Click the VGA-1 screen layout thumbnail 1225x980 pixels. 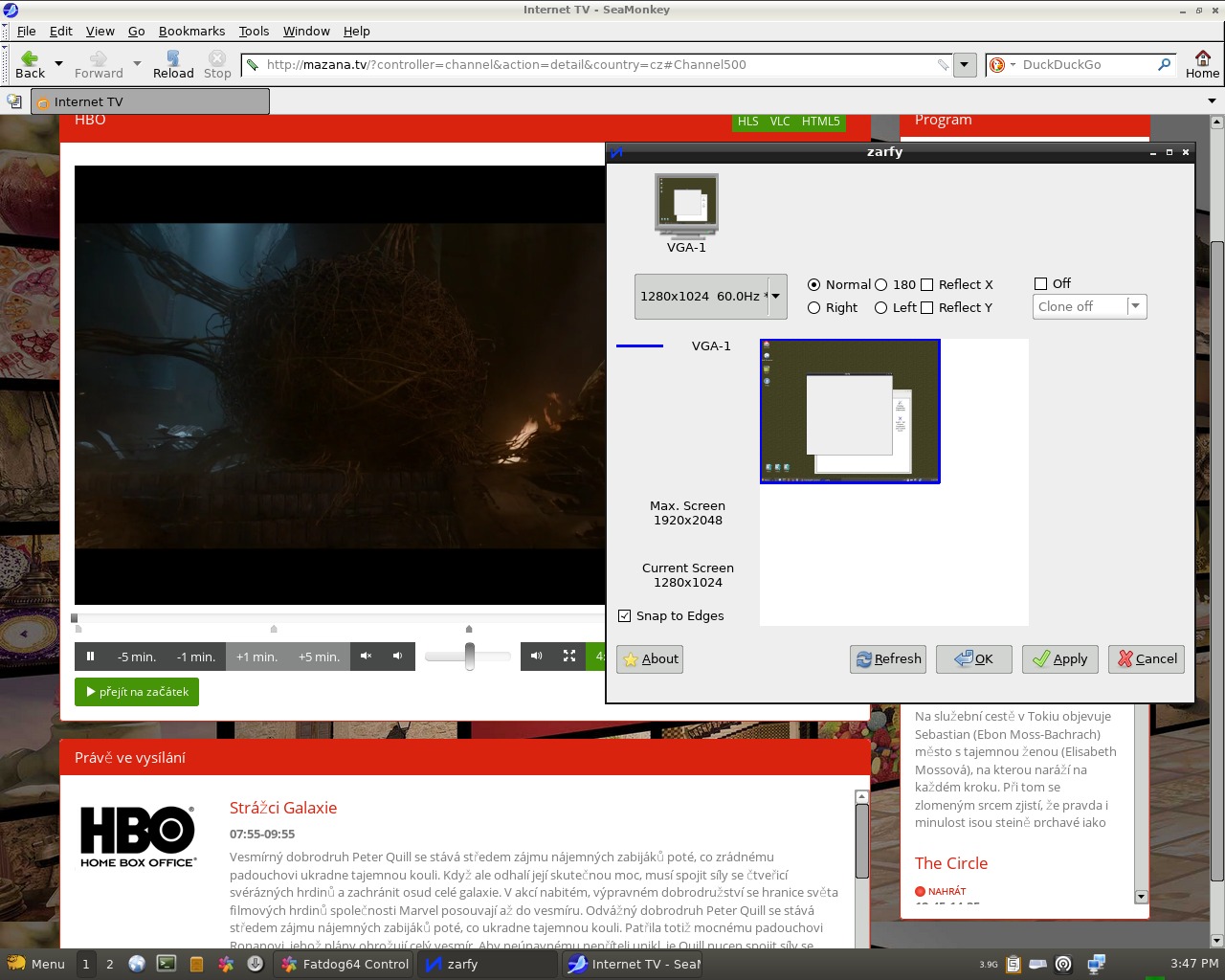(x=850, y=412)
